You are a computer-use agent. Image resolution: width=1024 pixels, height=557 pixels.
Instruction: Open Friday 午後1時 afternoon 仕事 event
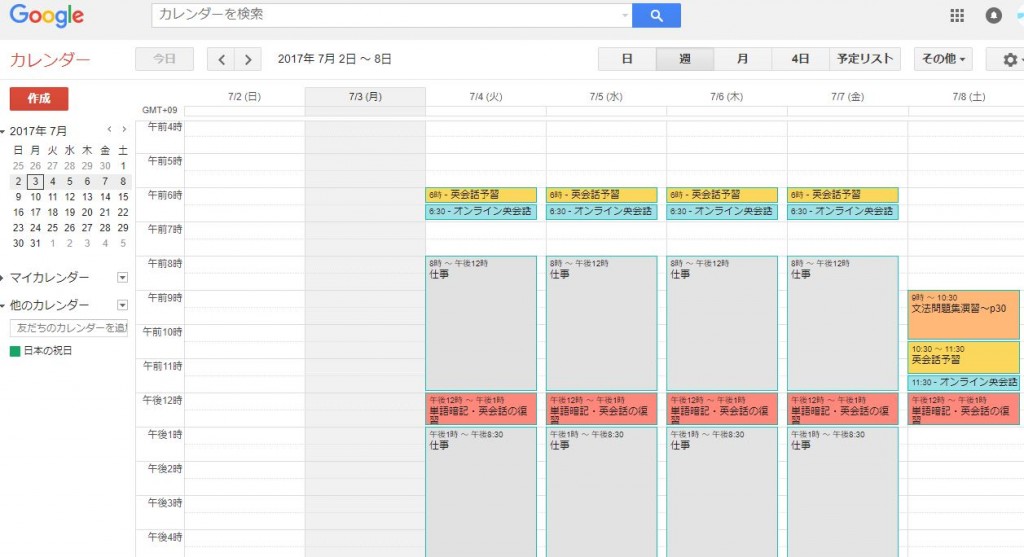click(842, 492)
